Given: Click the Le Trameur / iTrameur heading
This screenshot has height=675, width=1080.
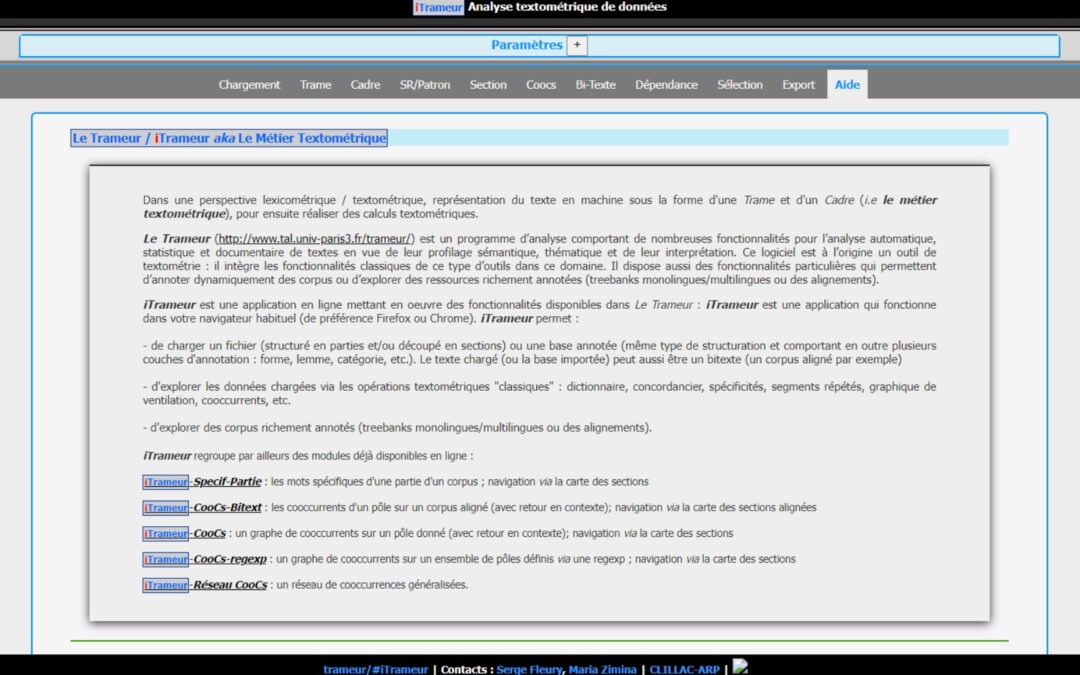Looking at the screenshot, I should point(229,138).
